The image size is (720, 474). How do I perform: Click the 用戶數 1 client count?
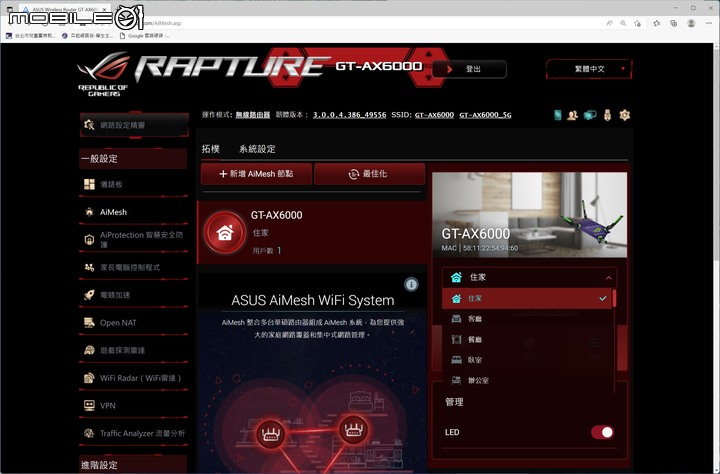point(267,250)
